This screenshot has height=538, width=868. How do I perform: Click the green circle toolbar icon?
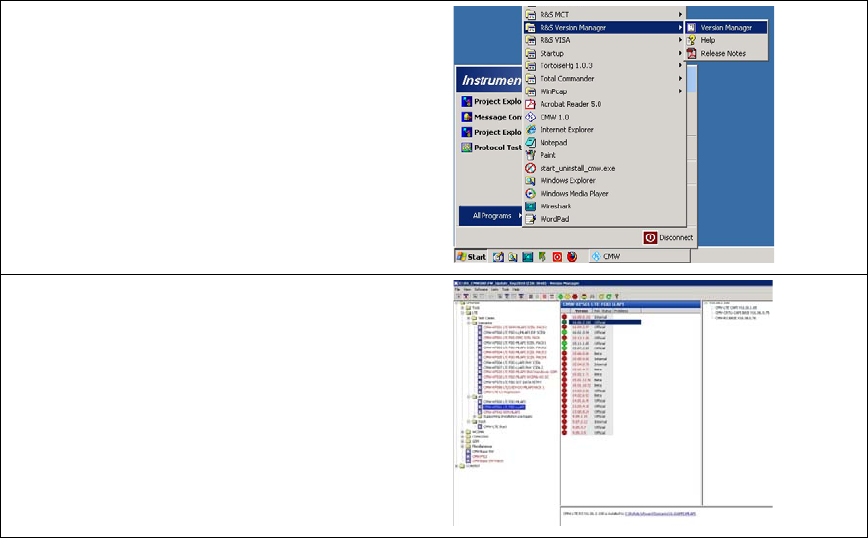[x=560, y=297]
